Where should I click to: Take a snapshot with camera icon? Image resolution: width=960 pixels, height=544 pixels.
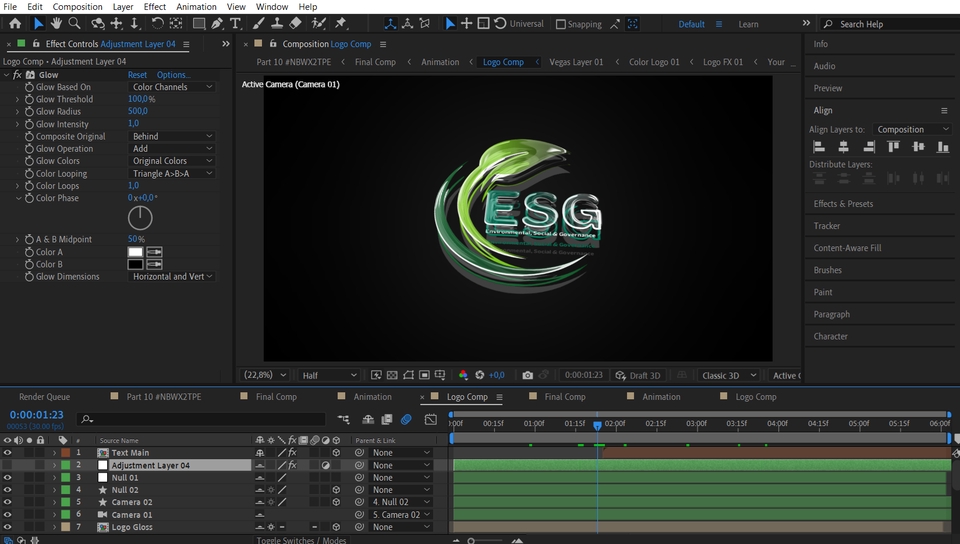(x=527, y=375)
